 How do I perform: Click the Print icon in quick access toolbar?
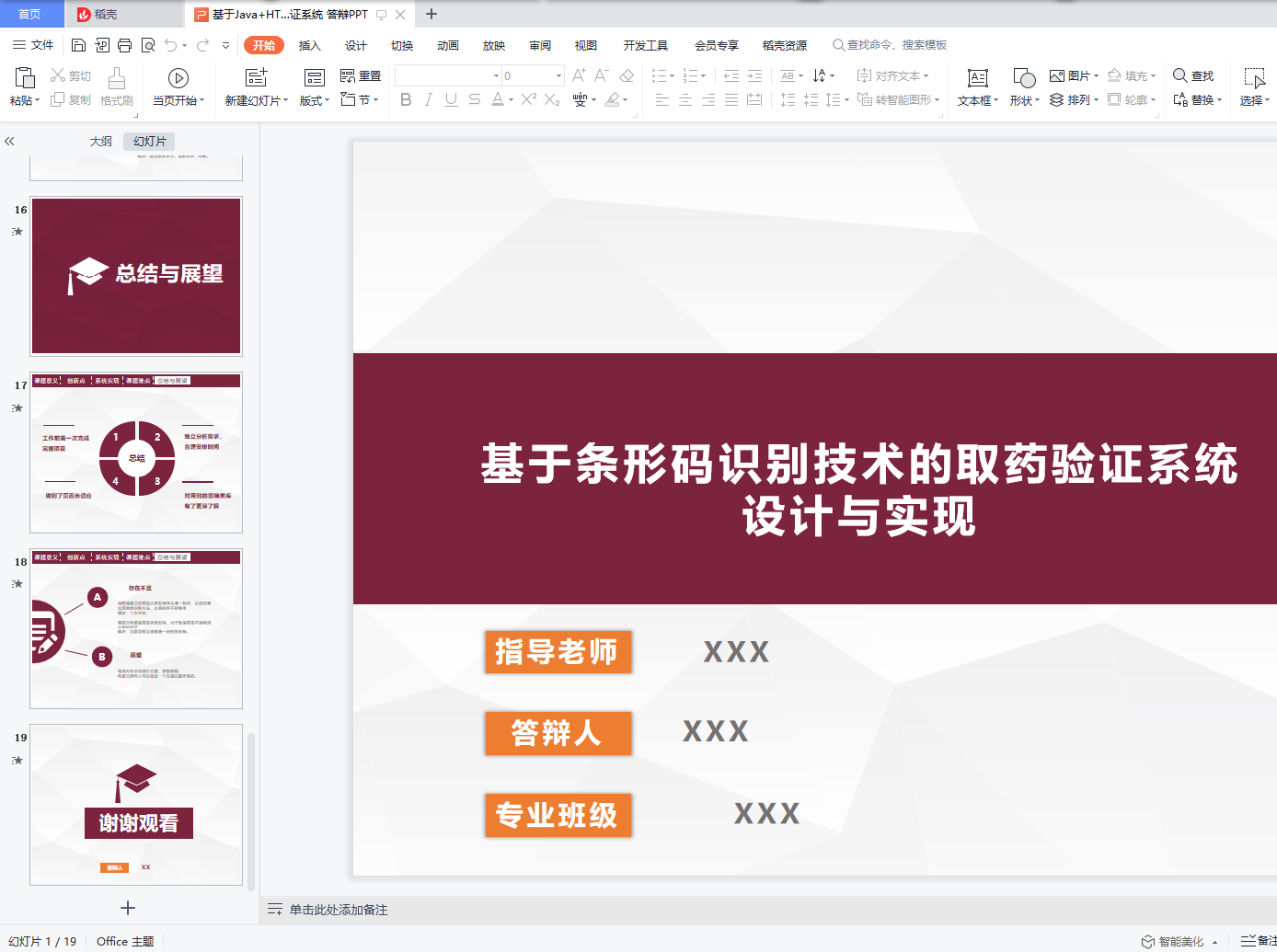point(124,45)
